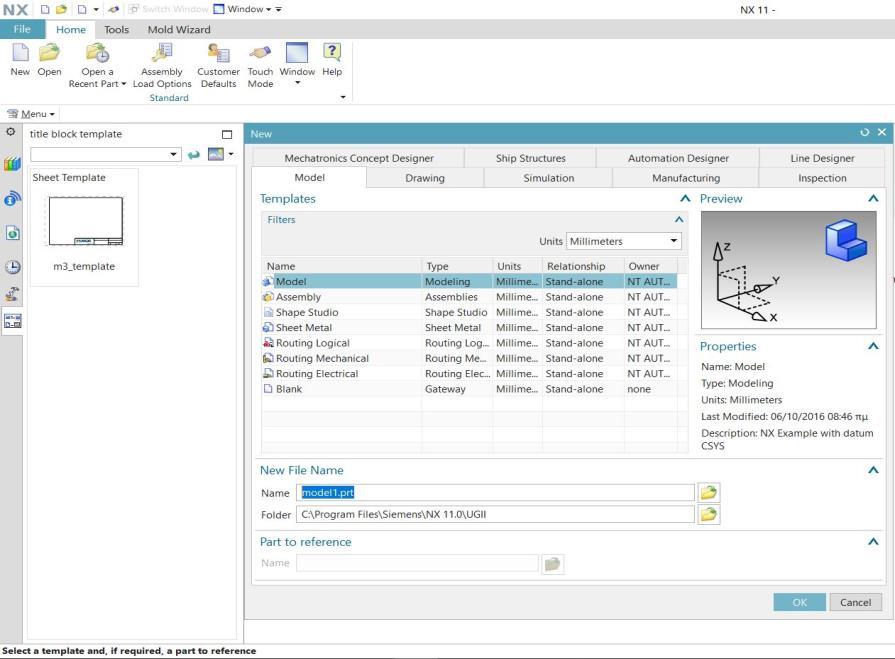
Task: Maximize the title block template panel
Action: coord(227,134)
